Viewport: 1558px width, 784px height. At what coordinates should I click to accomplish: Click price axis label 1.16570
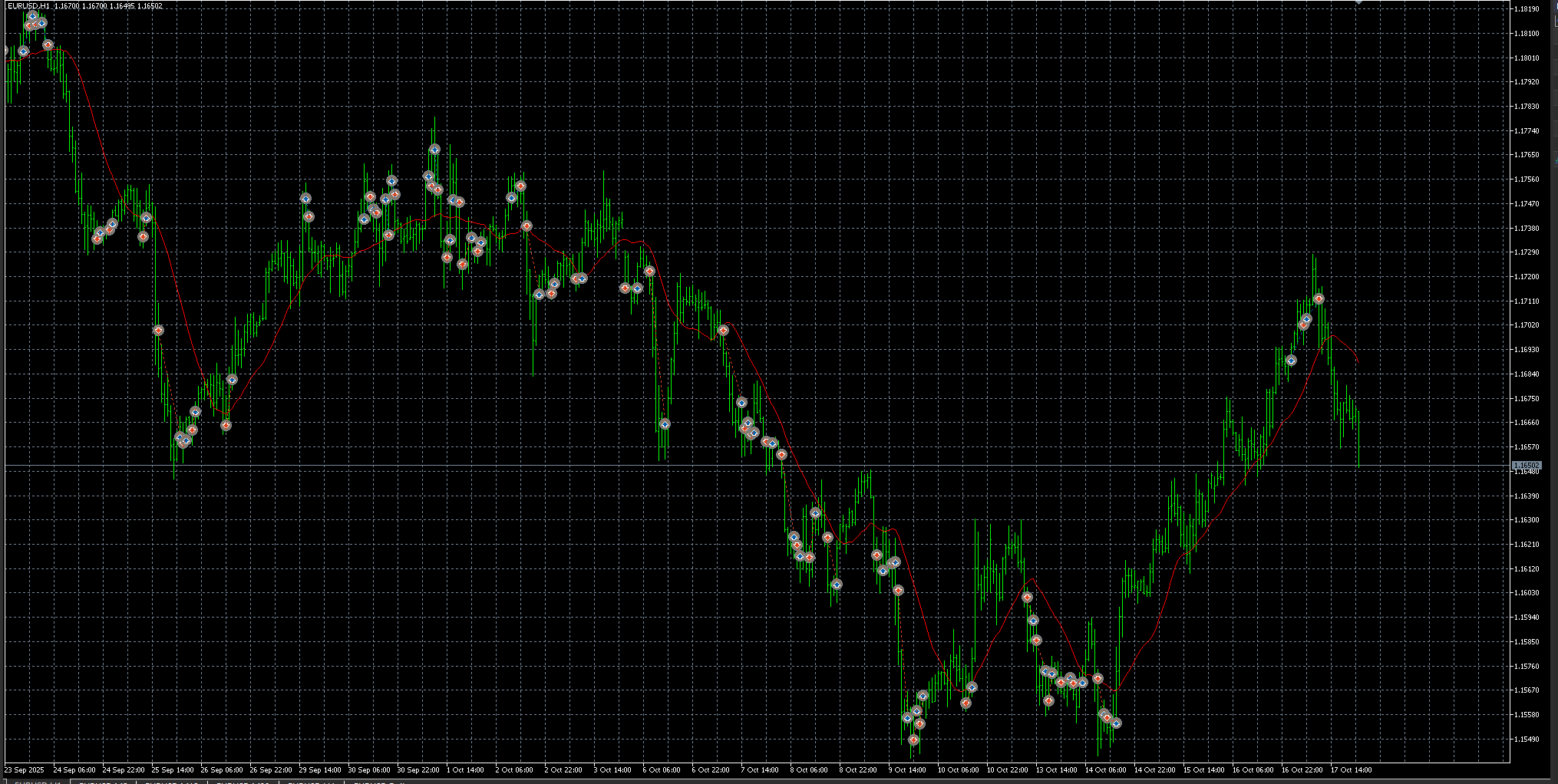coord(1526,447)
